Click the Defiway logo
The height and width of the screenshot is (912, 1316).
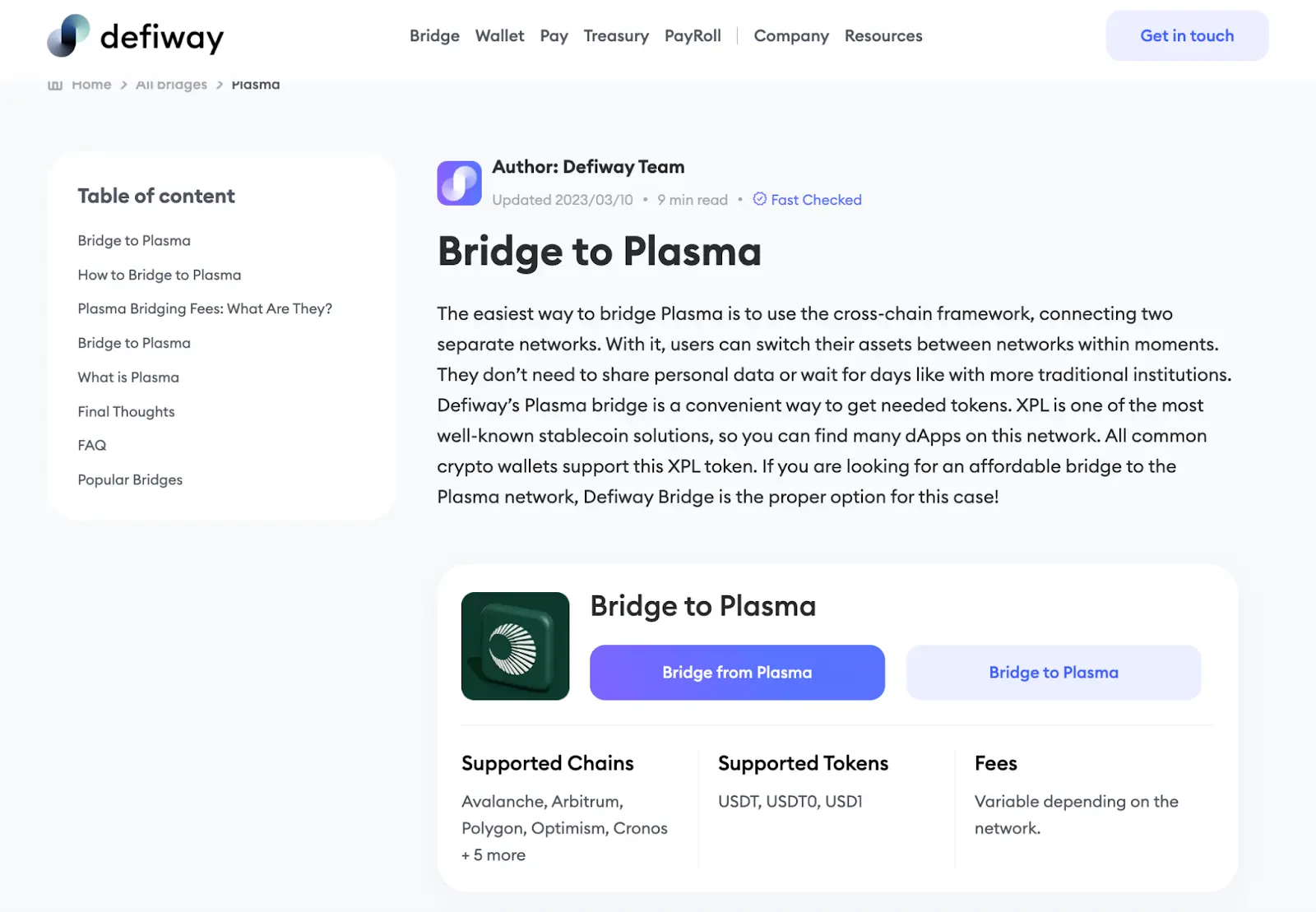pyautogui.click(x=135, y=35)
